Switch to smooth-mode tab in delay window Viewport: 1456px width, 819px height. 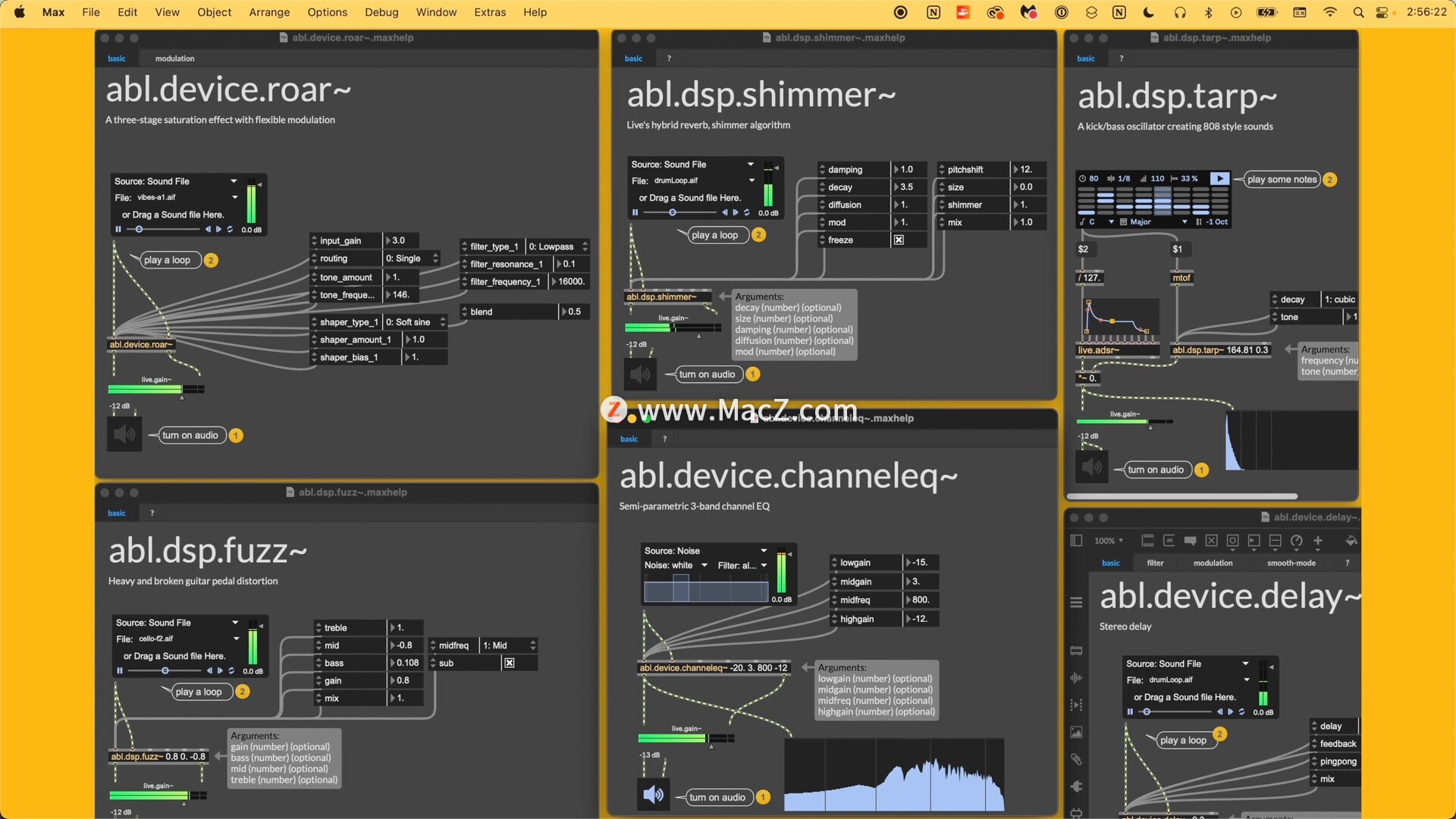pyautogui.click(x=1291, y=563)
